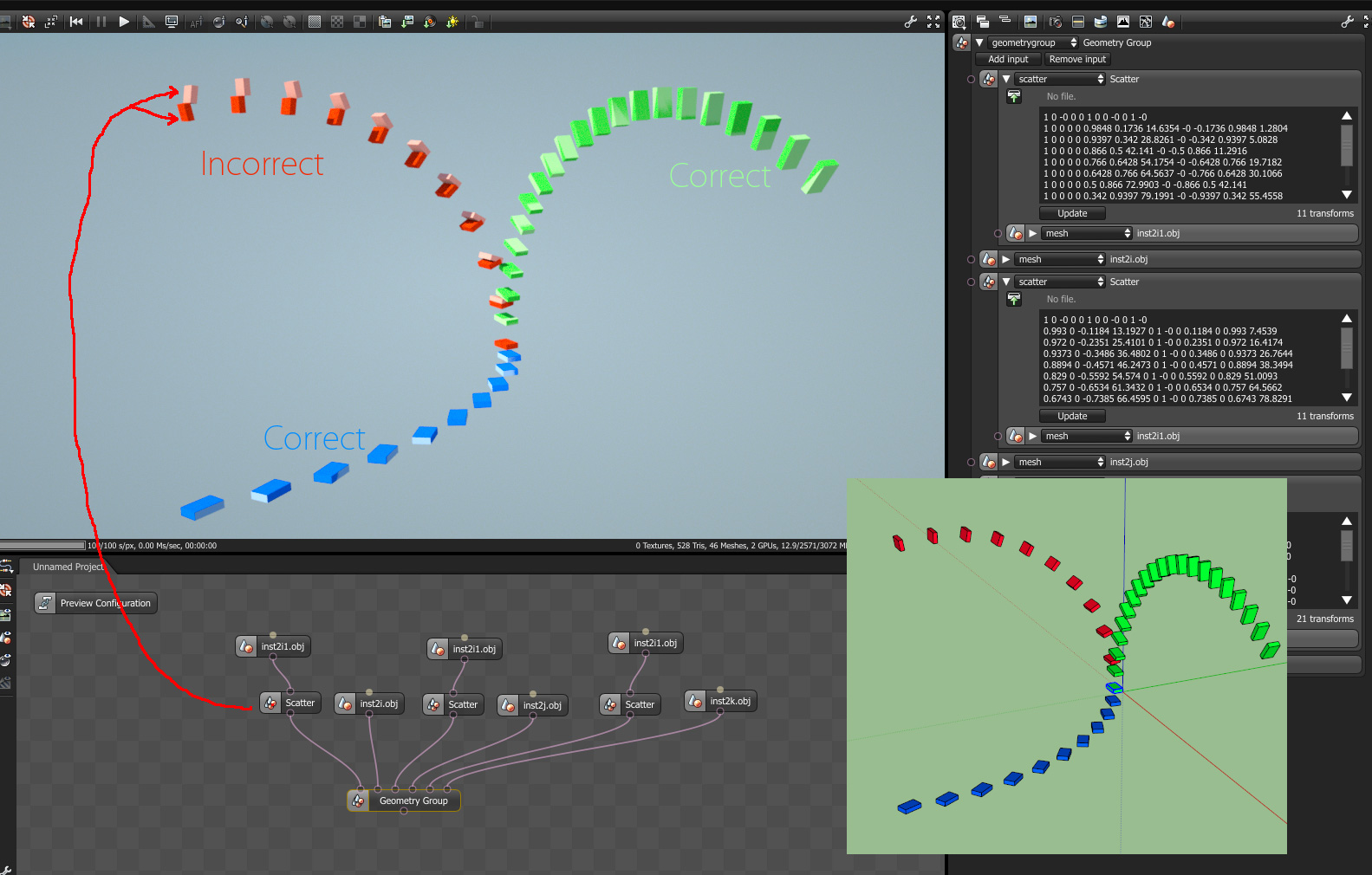The height and width of the screenshot is (875, 1372).
Task: Click the Add input button
Action: click(x=1008, y=59)
